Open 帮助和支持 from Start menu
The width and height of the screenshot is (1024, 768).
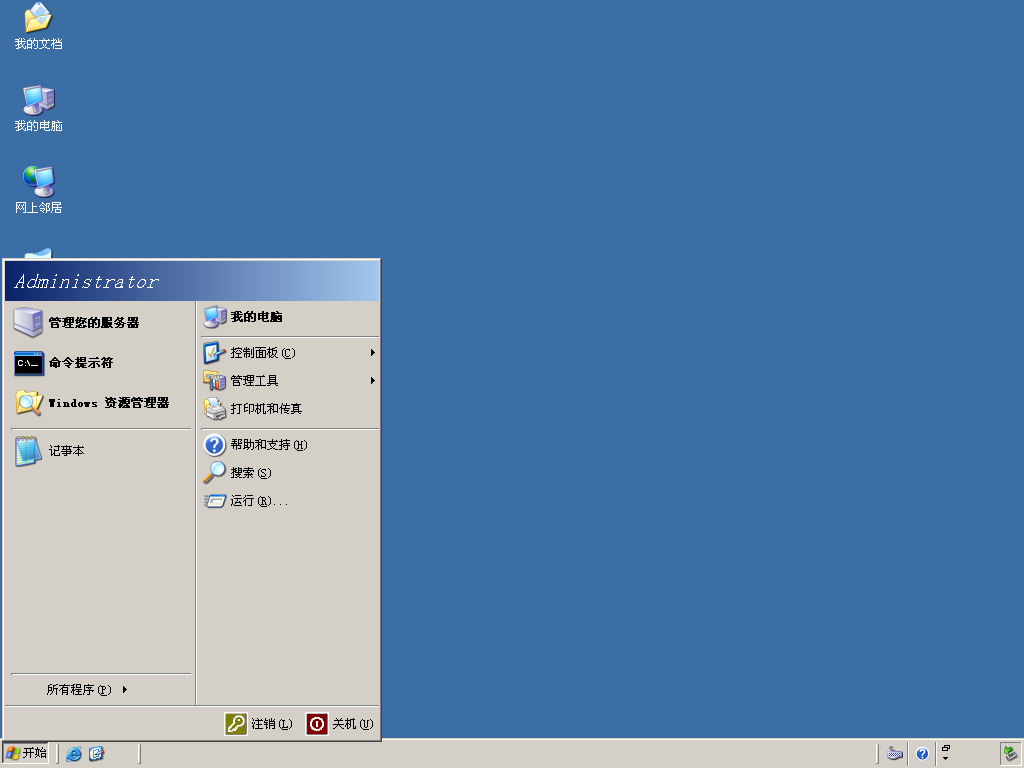[x=289, y=445]
